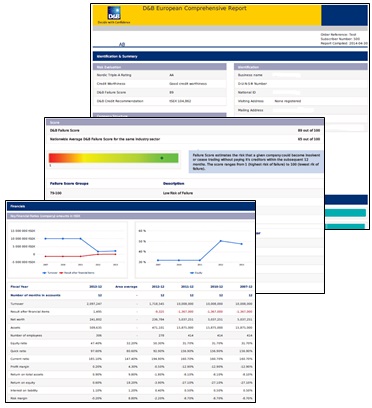The width and height of the screenshot is (372, 408).
Task: Click the green dot on the failure score gradient bar
Action: pos(162,158)
